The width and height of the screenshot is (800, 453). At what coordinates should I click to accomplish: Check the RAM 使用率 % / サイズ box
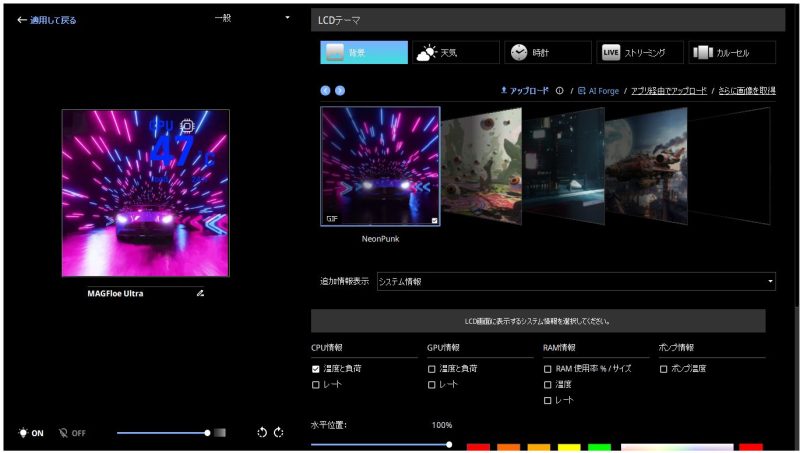click(547, 369)
